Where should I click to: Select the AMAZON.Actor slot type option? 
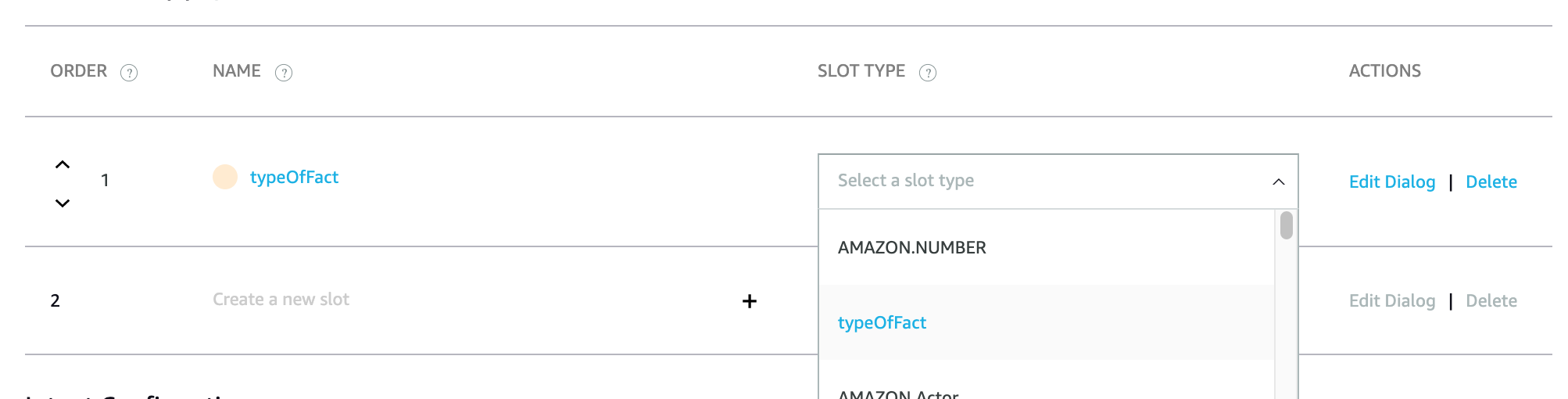(x=898, y=394)
